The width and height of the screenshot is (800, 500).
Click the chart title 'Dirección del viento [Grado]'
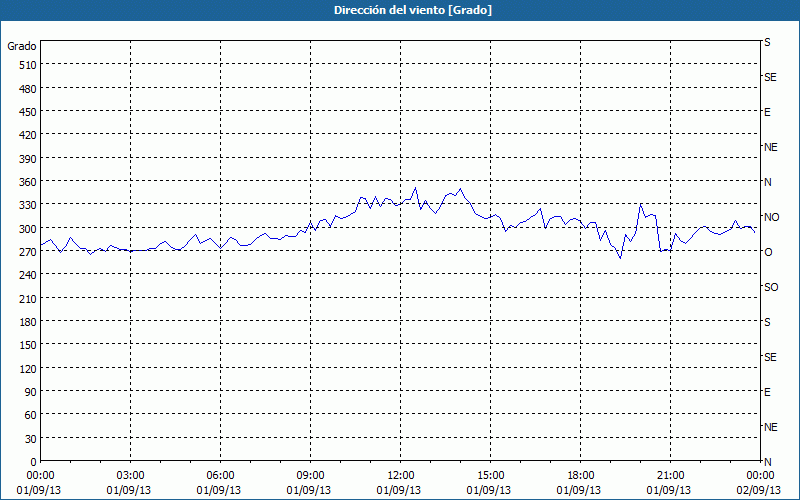(413, 10)
